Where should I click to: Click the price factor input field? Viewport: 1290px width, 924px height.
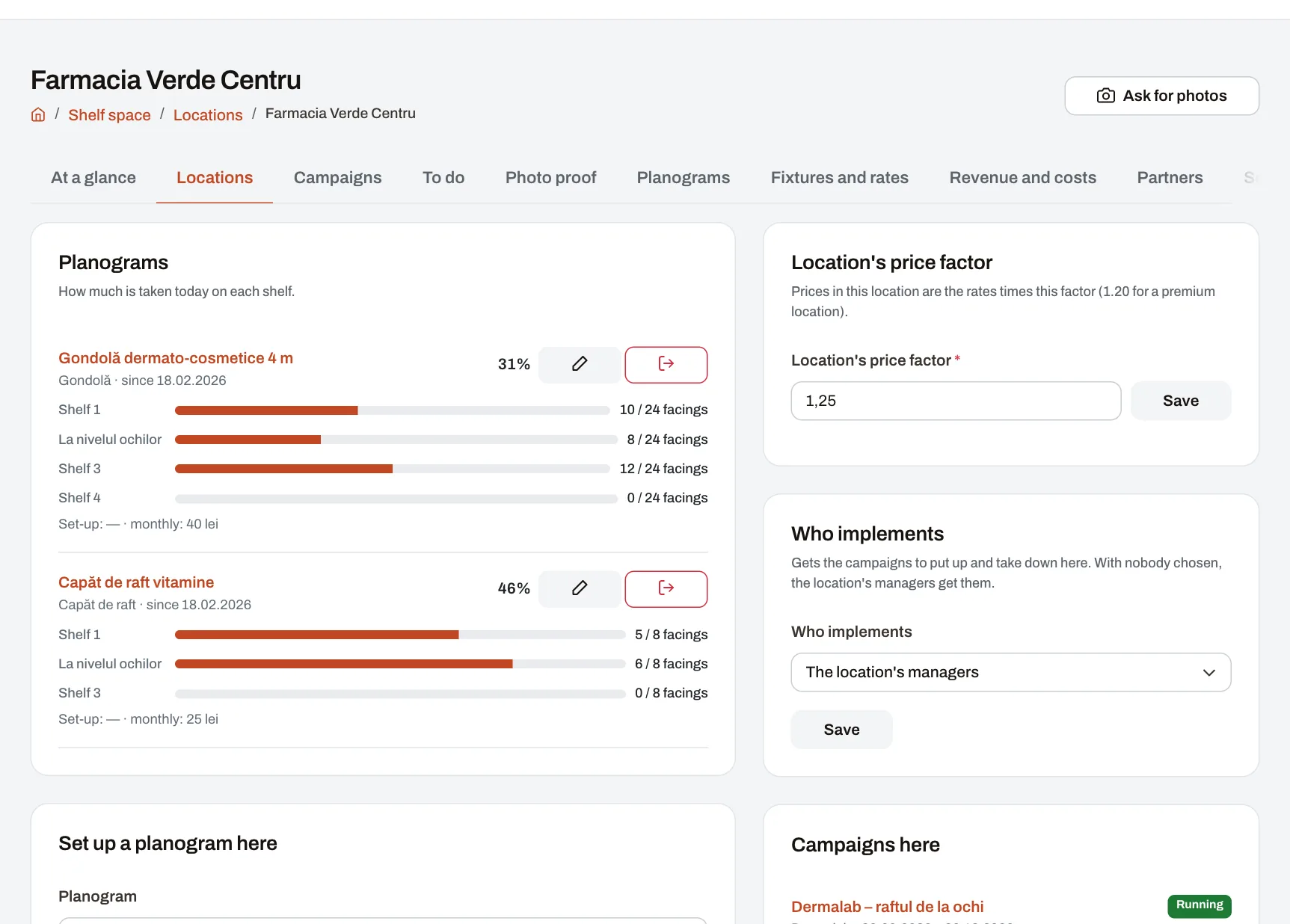tap(956, 401)
